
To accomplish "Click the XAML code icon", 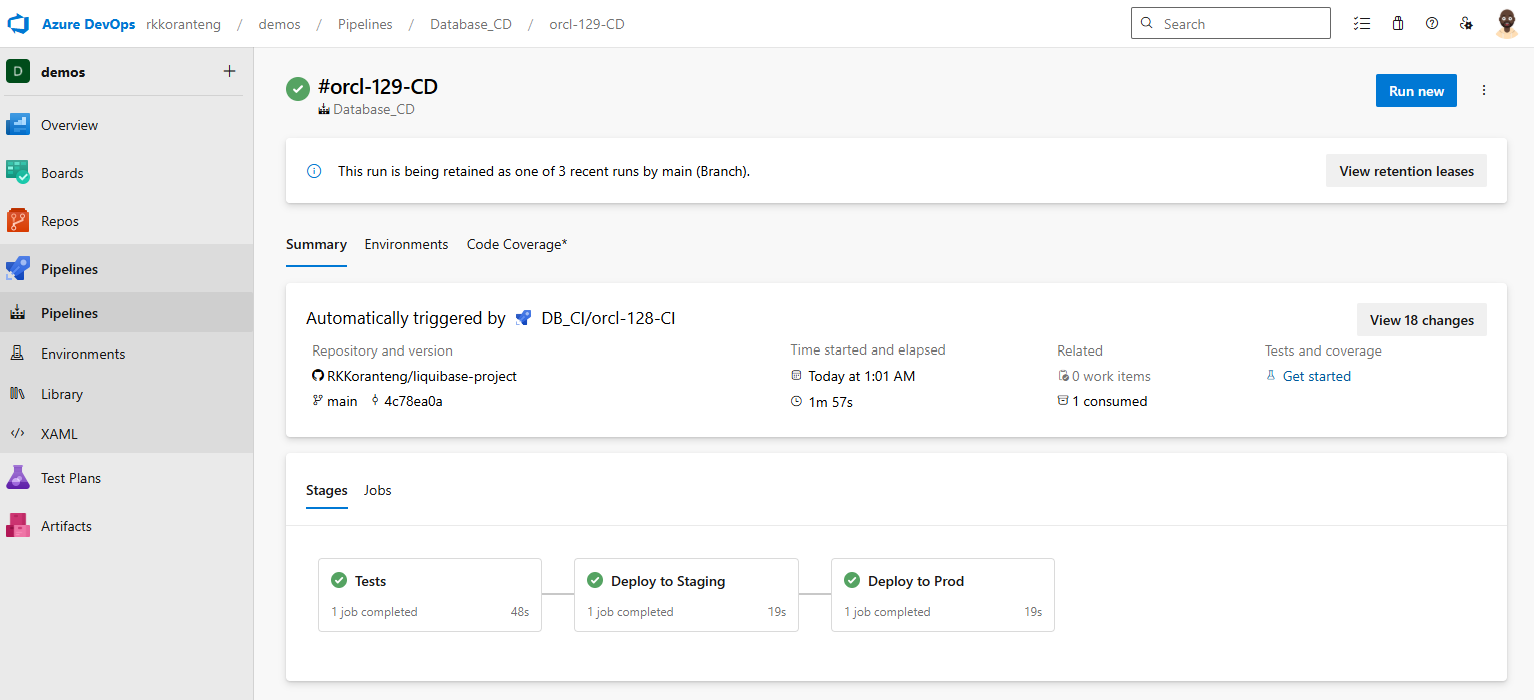I will point(18,434).
